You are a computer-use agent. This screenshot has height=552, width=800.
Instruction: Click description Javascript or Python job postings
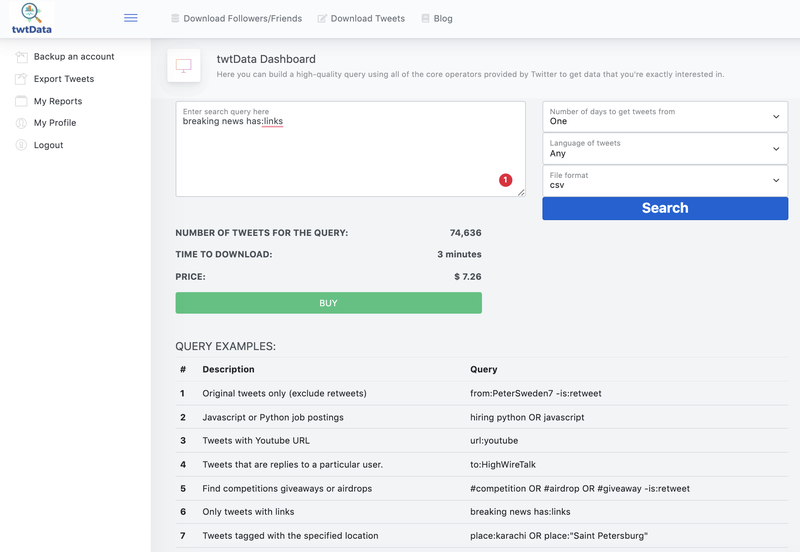(x=273, y=417)
